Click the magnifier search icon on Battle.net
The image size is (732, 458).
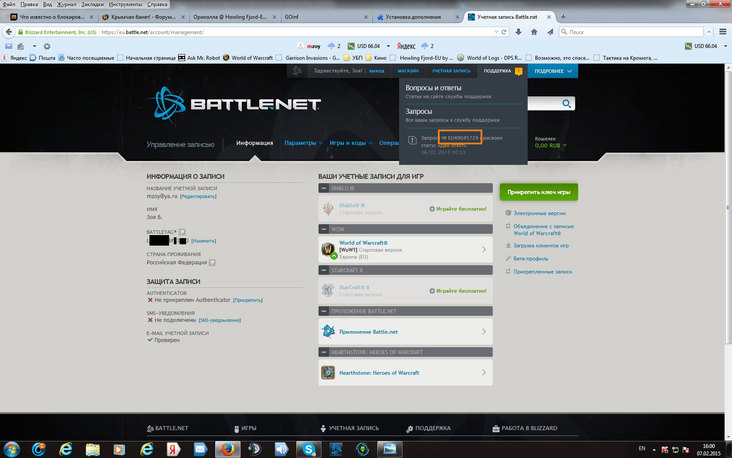[566, 104]
